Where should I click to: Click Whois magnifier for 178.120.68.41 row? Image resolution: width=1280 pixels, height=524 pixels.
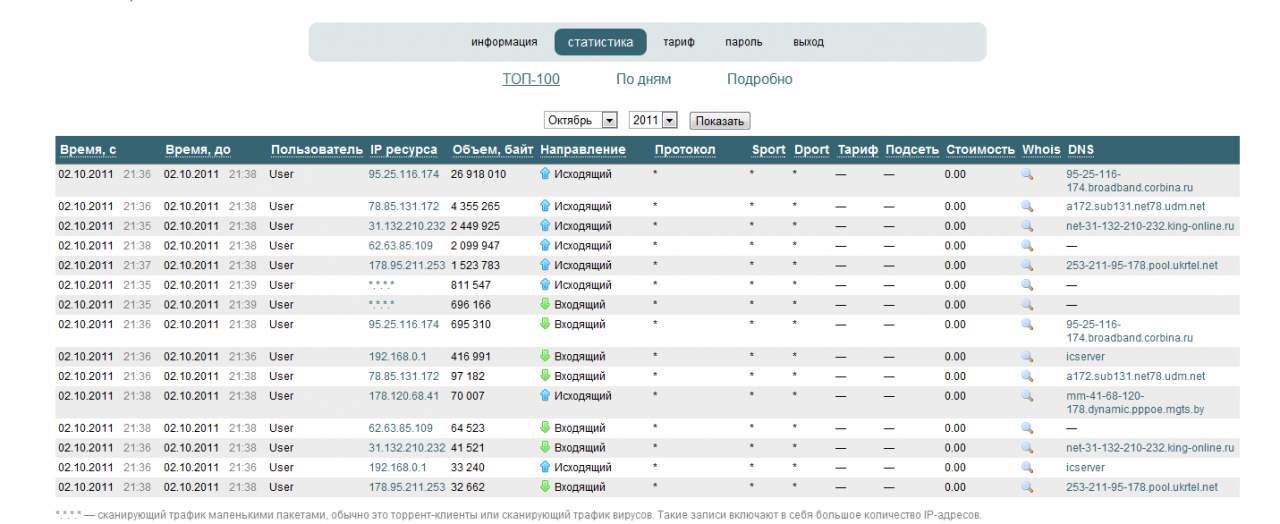pos(1026,396)
